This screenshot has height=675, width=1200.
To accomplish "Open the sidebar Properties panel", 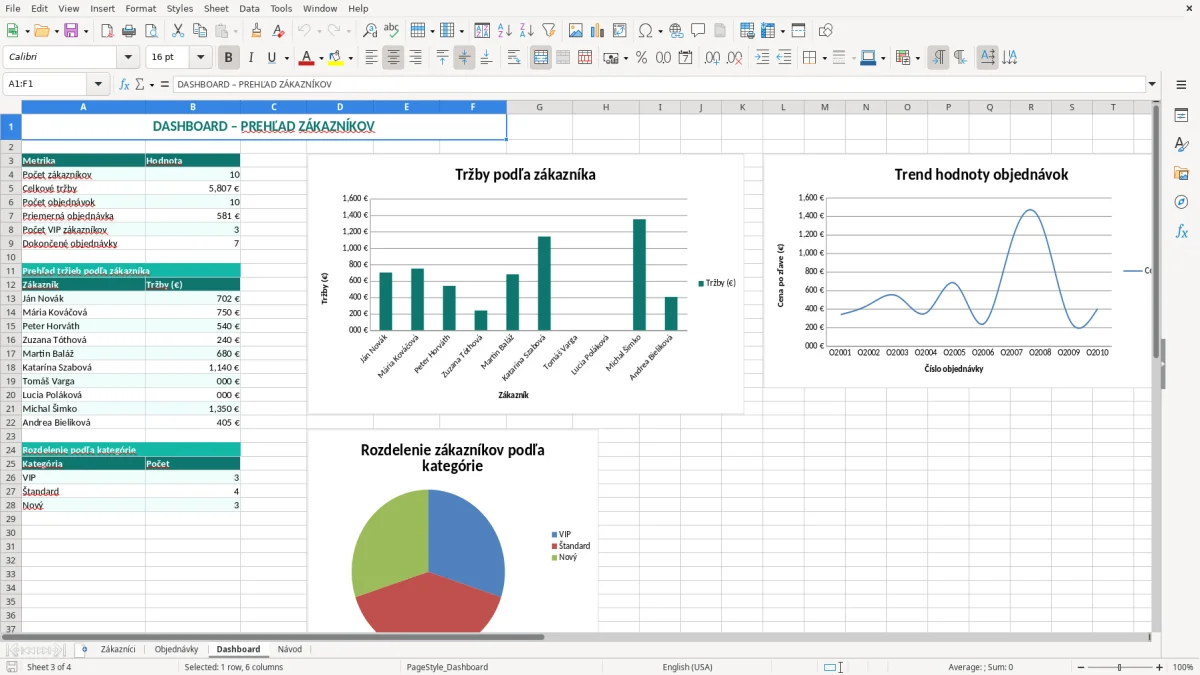I will click(1181, 115).
